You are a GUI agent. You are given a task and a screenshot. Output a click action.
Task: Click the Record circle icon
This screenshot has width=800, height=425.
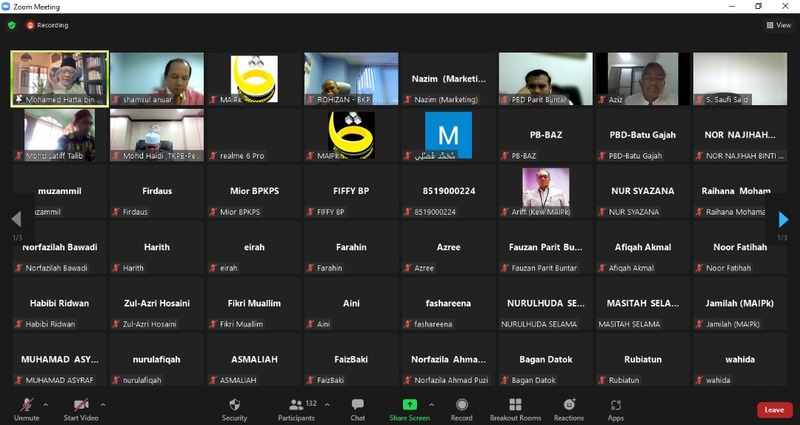click(x=462, y=405)
